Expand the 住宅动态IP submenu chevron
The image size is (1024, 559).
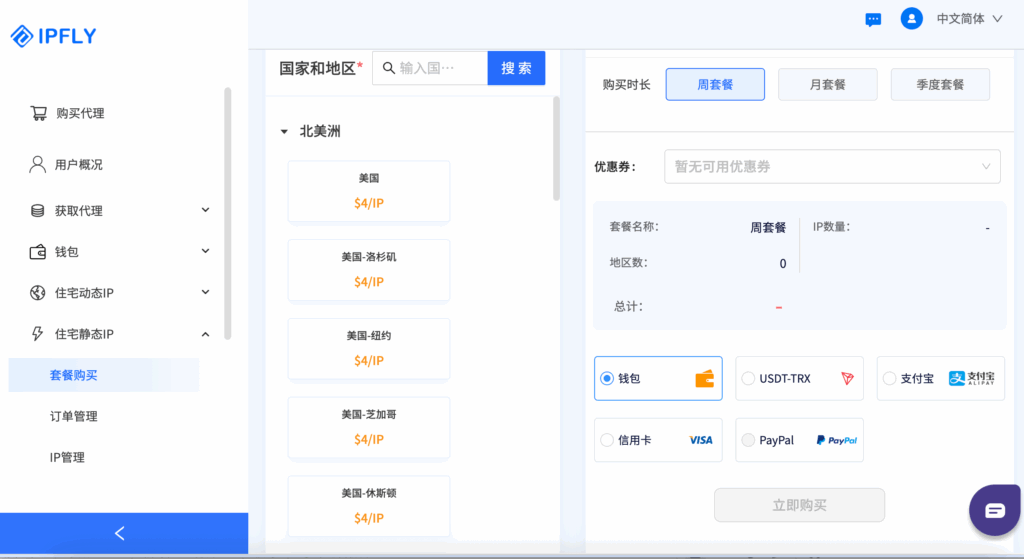point(205,293)
